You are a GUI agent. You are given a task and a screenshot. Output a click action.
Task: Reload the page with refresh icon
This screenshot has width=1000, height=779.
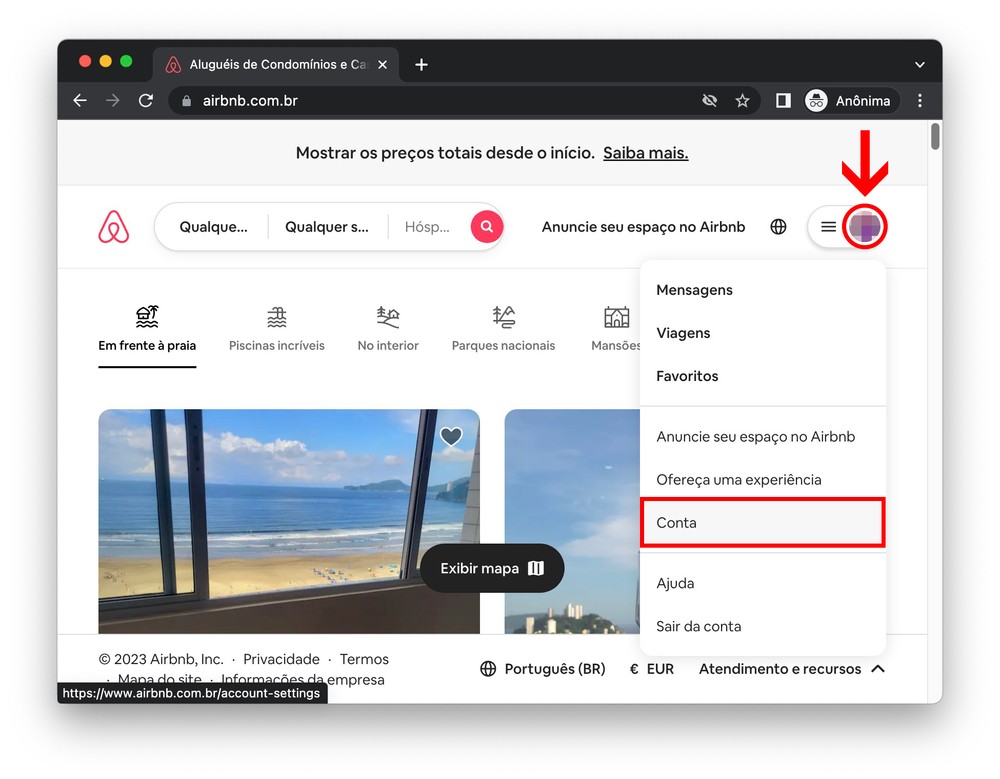point(146,100)
